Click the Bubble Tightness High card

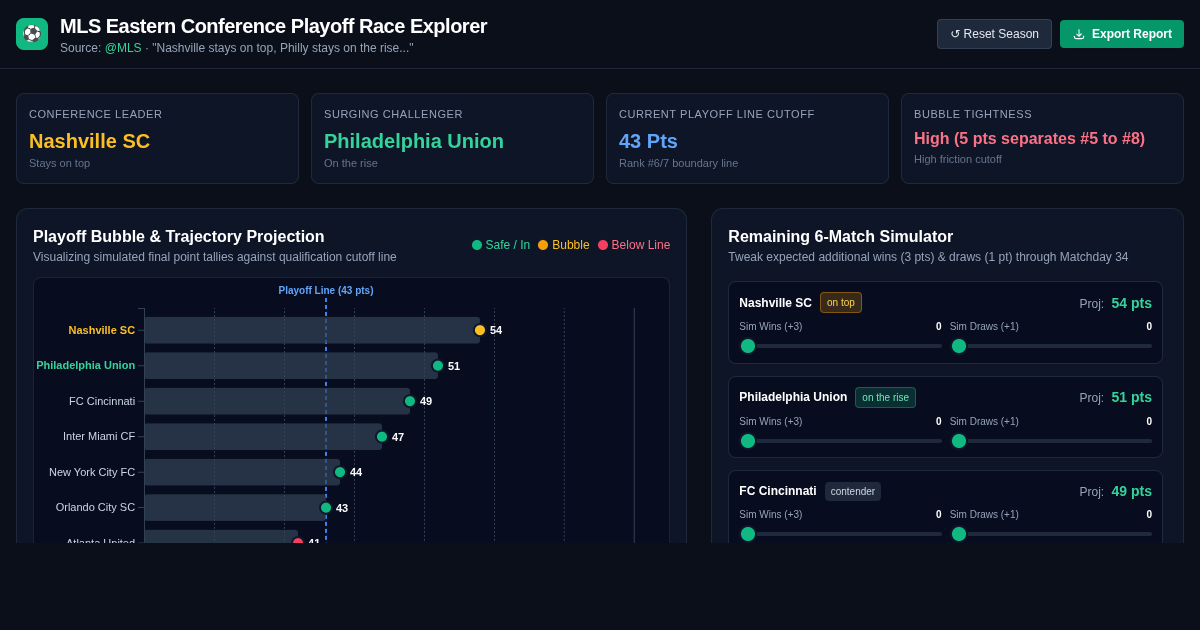(x=1042, y=138)
